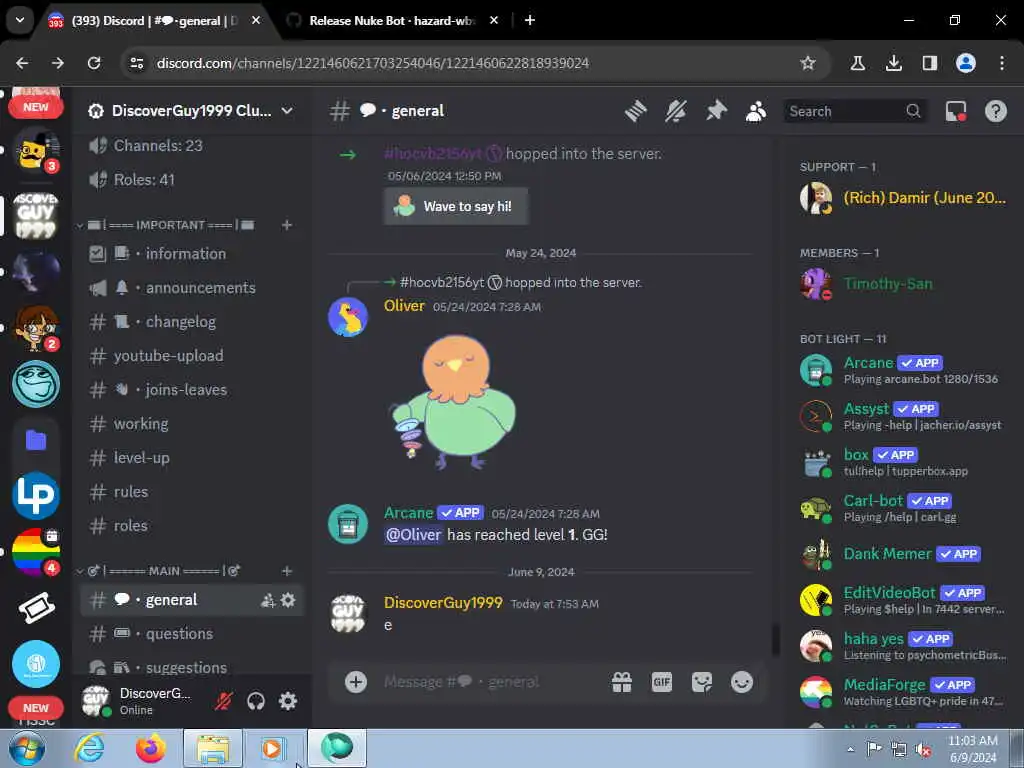Screen dimensions: 1024x768
Task: Open MediaForge in member list
Action: coord(903,692)
